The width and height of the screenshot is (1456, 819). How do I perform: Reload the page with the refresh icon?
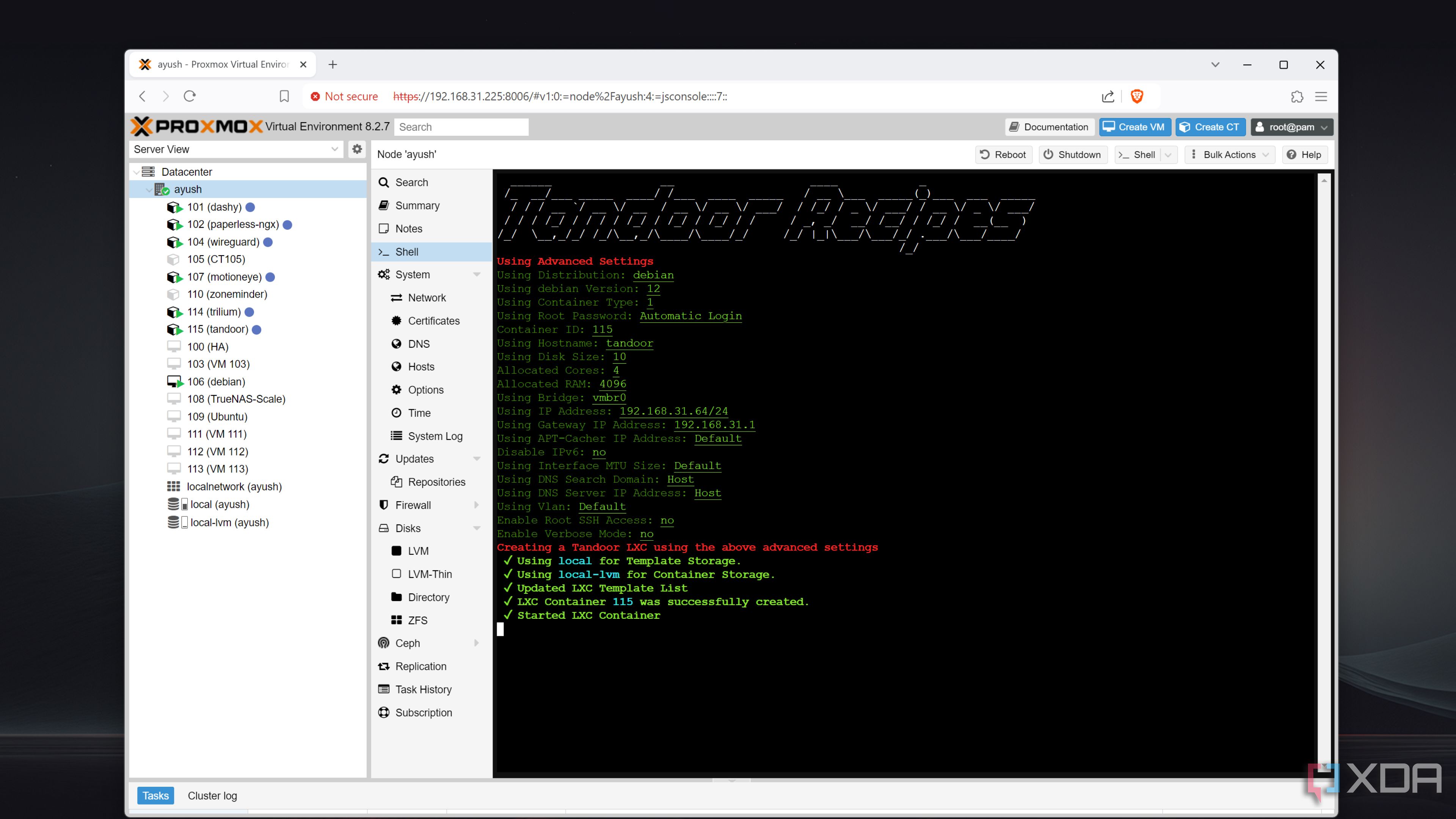[190, 96]
